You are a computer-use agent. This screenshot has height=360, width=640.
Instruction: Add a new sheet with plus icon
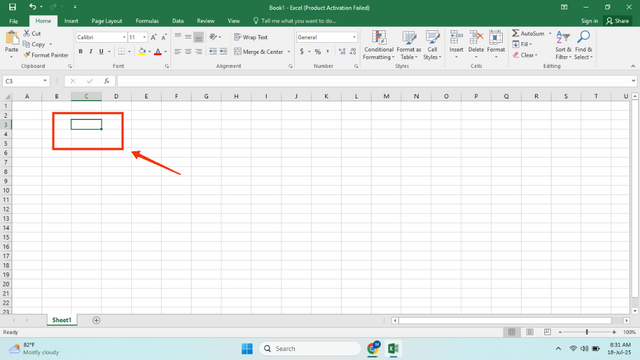coord(96,320)
